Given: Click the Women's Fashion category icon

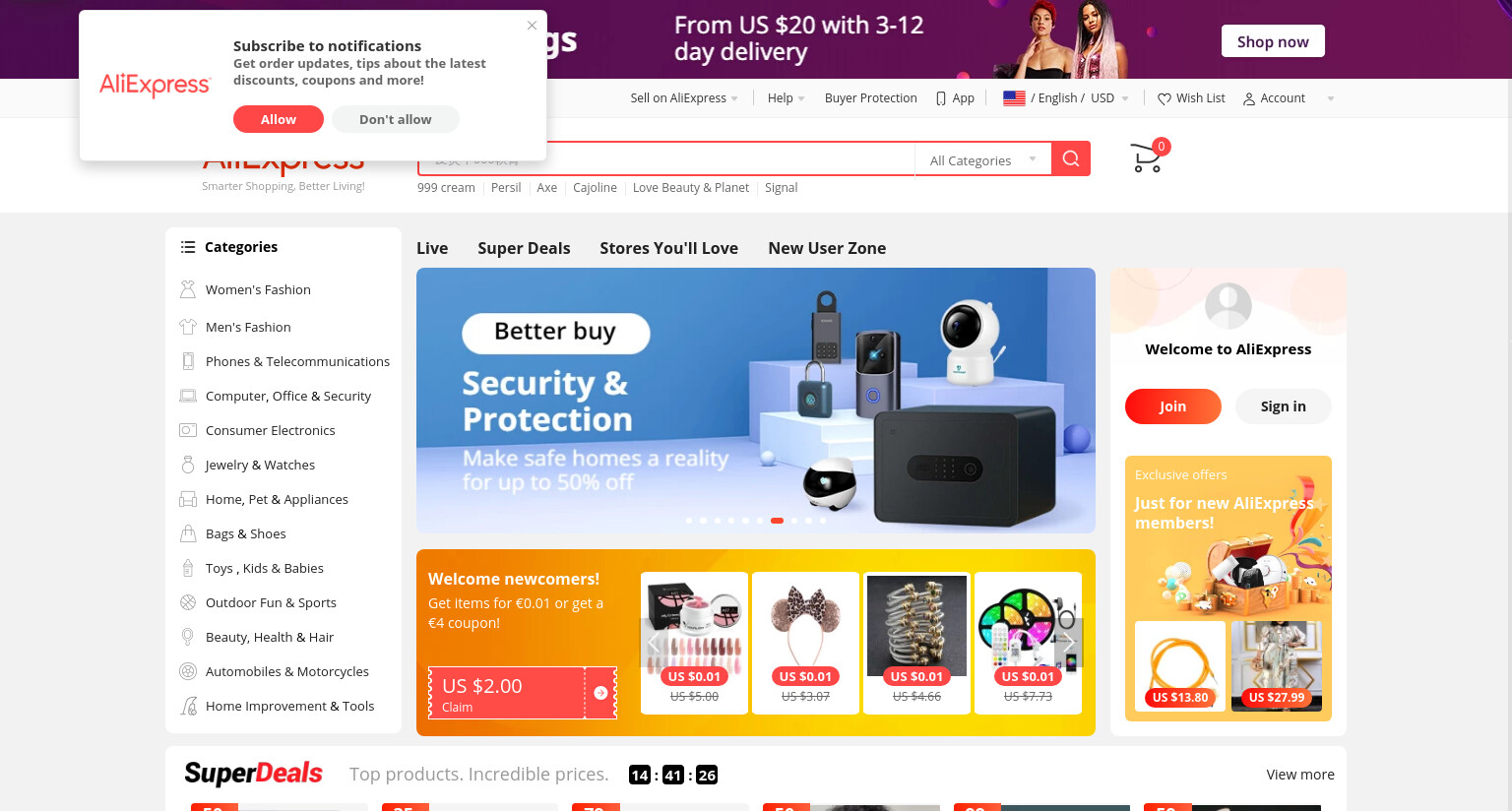Looking at the screenshot, I should [188, 289].
